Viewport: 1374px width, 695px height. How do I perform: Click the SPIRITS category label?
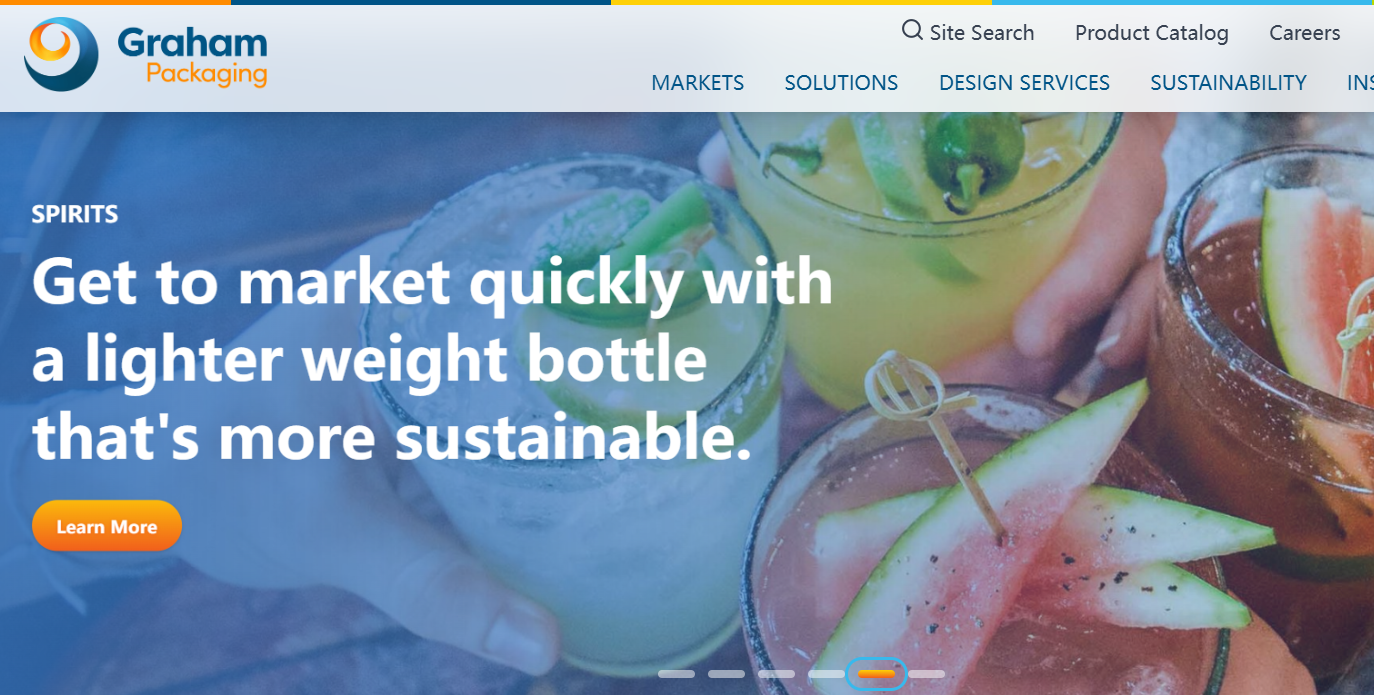coord(75,214)
